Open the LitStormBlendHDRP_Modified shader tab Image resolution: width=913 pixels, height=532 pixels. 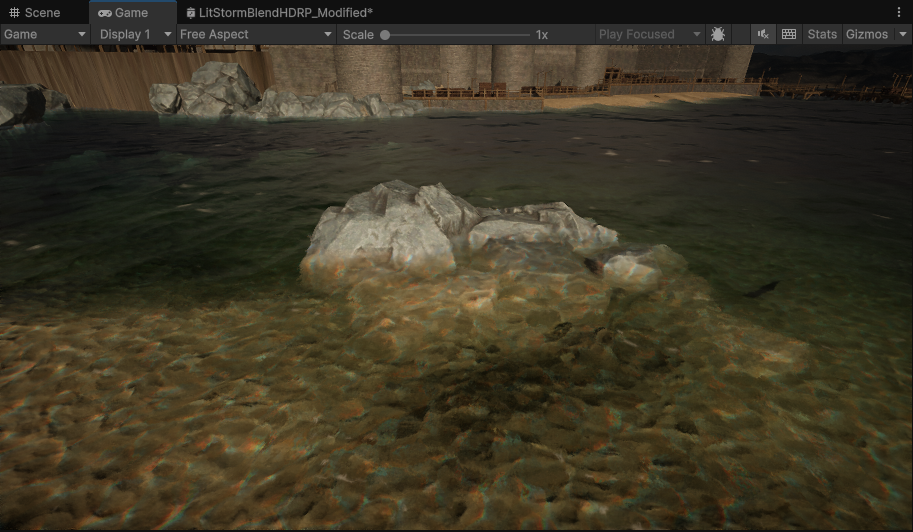coord(279,13)
